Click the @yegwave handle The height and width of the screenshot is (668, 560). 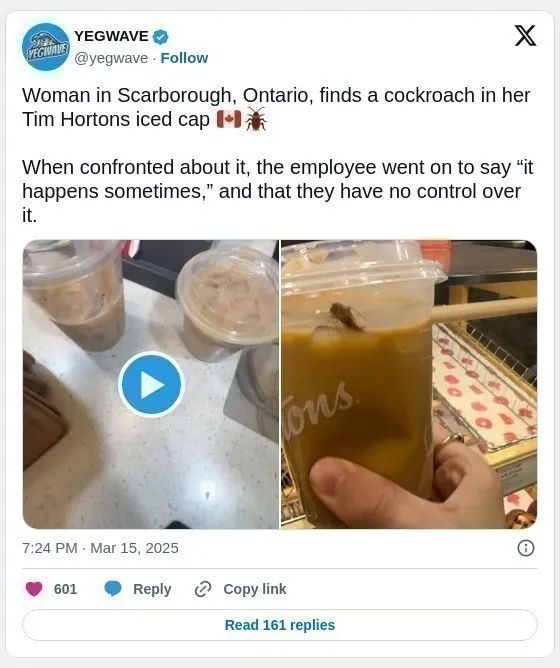click(111, 58)
